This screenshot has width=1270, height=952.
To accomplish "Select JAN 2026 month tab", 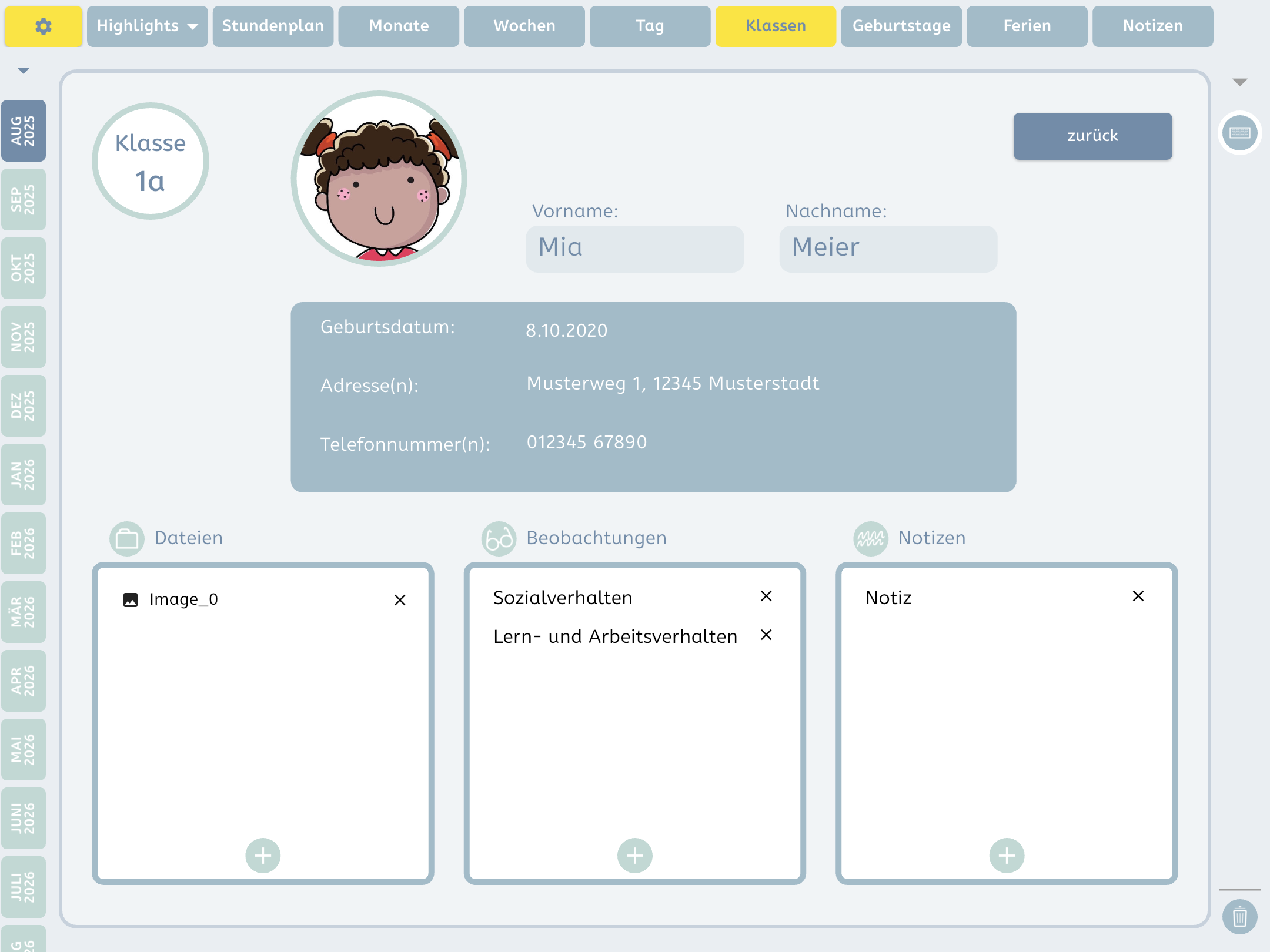I will tap(24, 474).
